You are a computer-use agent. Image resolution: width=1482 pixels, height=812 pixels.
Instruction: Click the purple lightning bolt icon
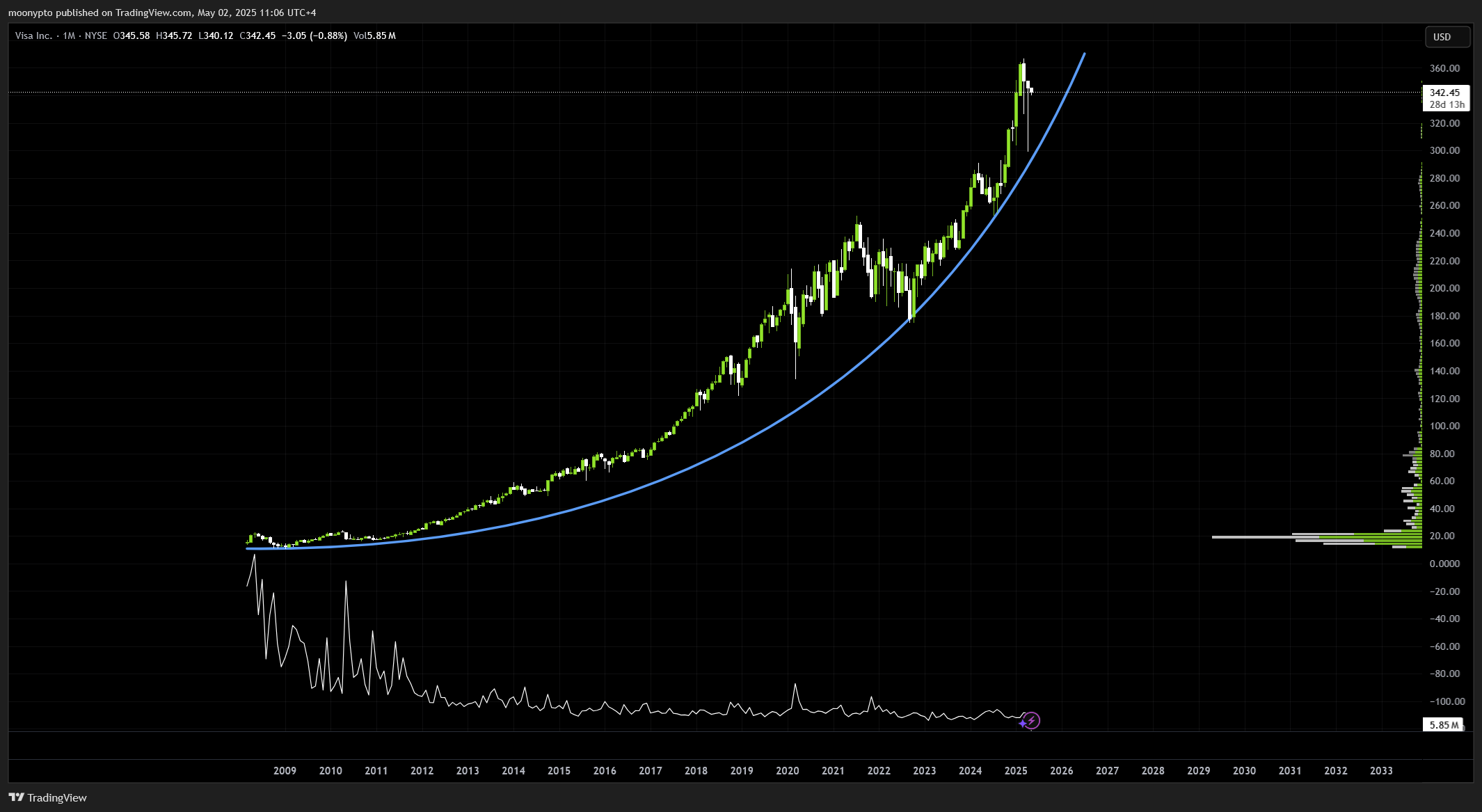pos(1033,721)
